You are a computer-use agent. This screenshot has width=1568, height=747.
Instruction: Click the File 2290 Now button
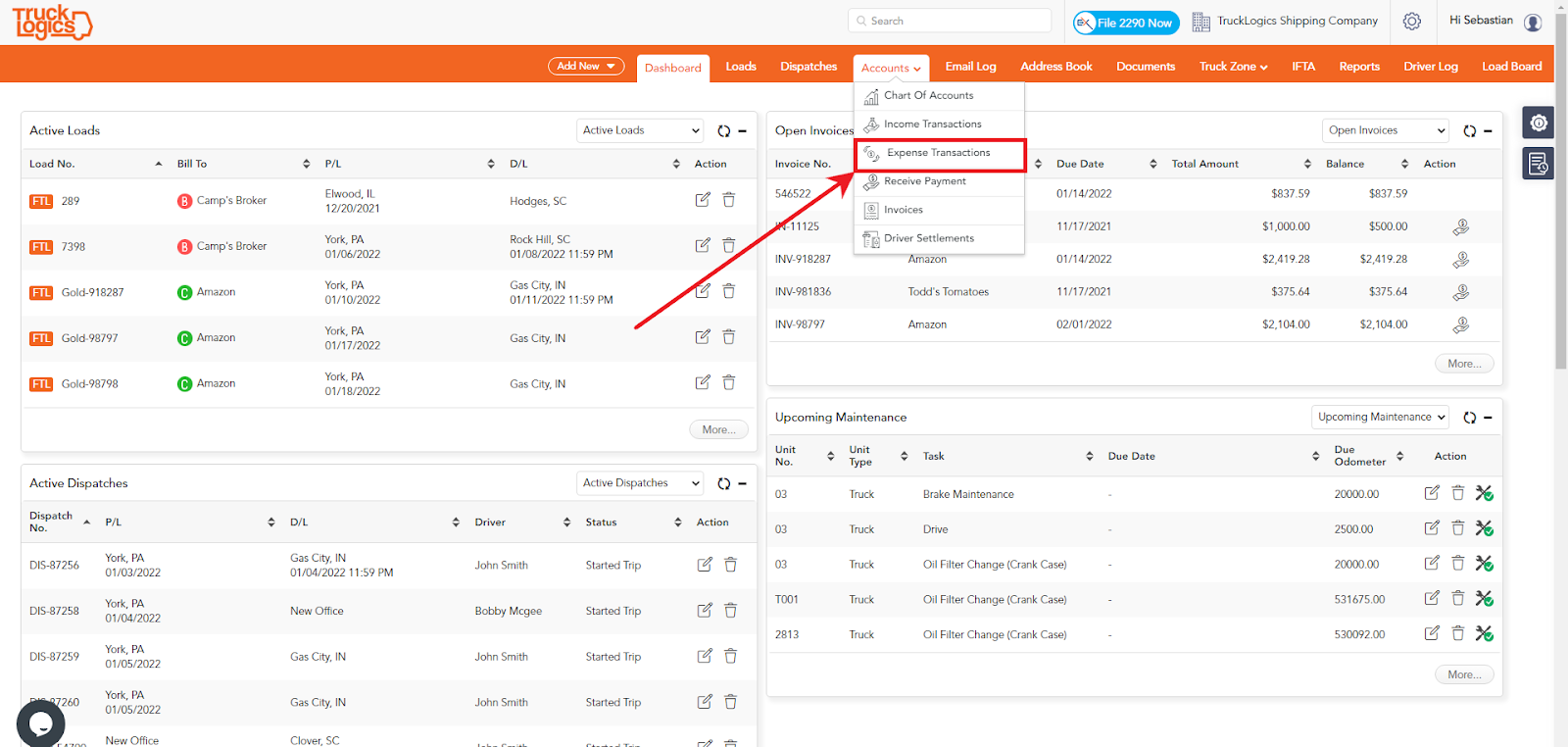1126,23
